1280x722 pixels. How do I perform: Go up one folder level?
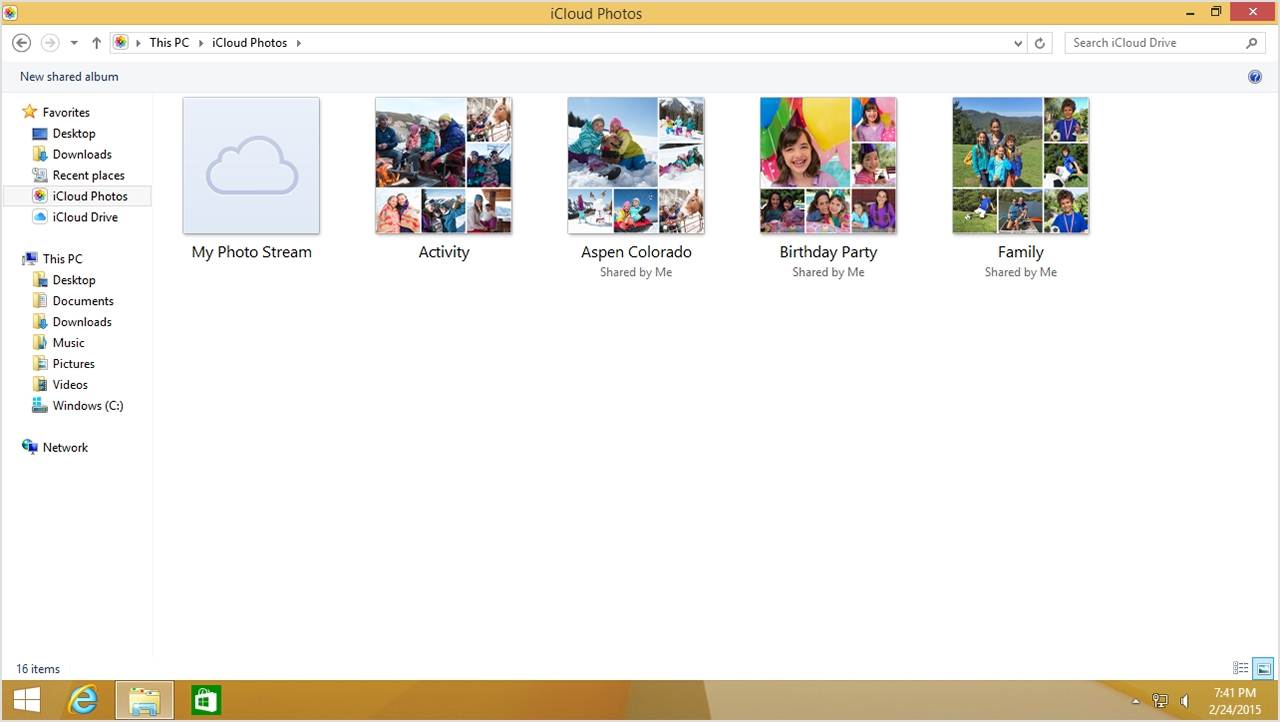[96, 43]
